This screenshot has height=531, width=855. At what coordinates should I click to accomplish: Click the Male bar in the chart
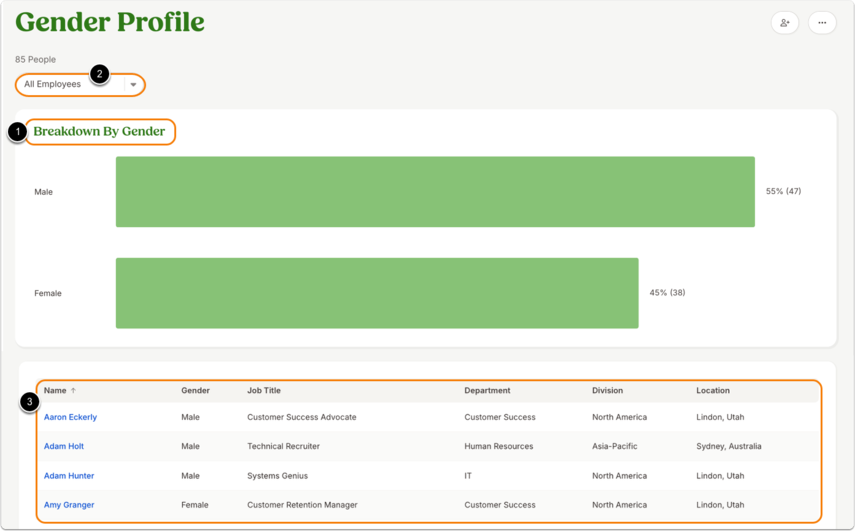[x=435, y=192]
